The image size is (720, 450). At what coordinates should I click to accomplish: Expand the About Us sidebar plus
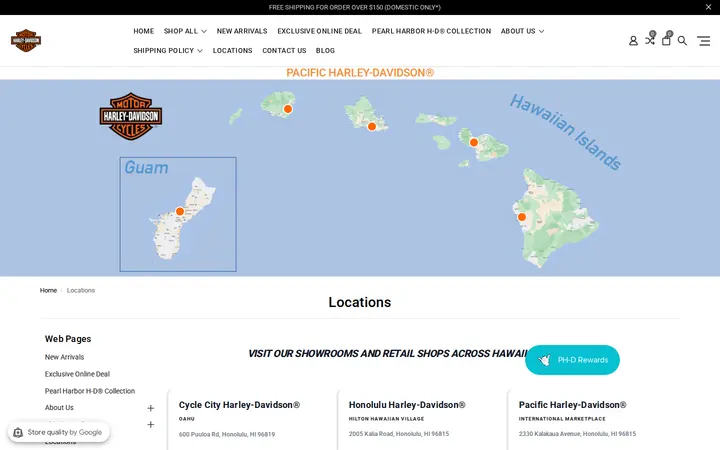coord(151,408)
